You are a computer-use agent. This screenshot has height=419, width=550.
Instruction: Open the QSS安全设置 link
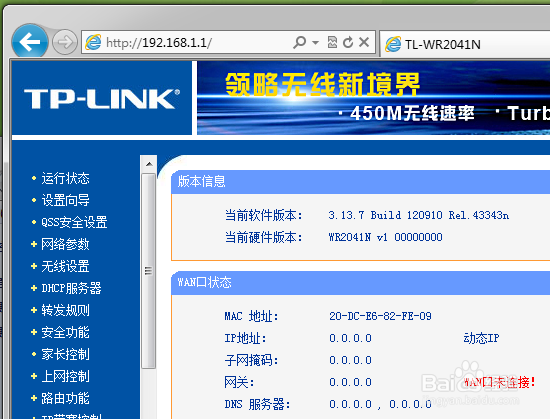[74, 222]
